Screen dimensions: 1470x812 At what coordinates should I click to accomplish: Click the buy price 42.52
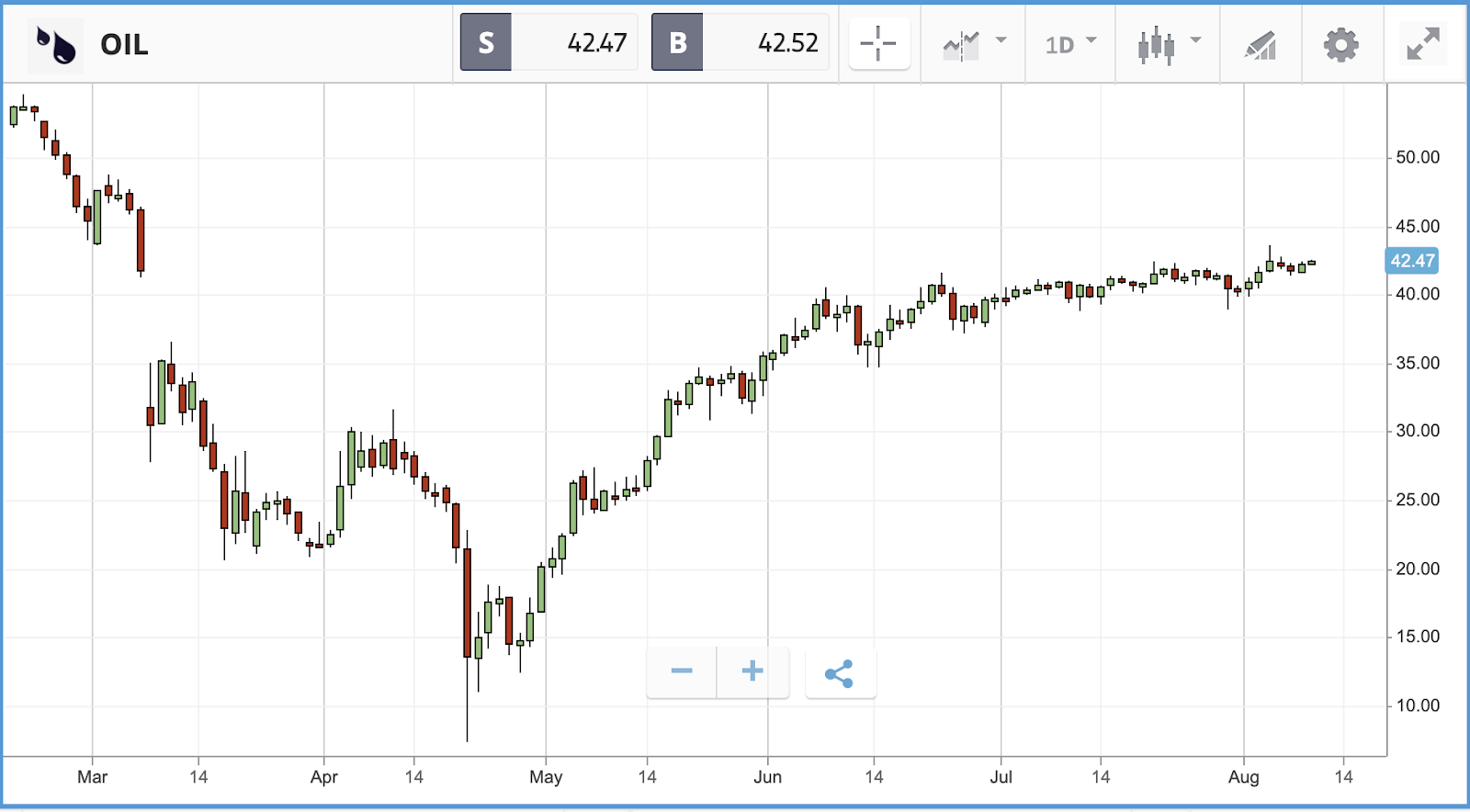[787, 42]
